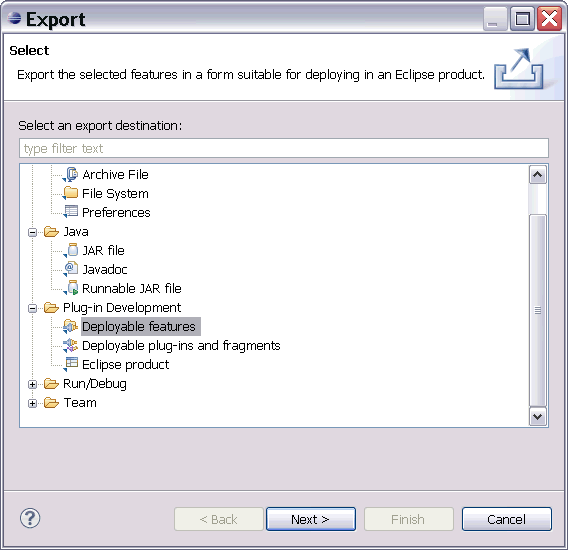Click Deployable plug-ins and fragments icon
The width and height of the screenshot is (568, 550).
tap(71, 345)
